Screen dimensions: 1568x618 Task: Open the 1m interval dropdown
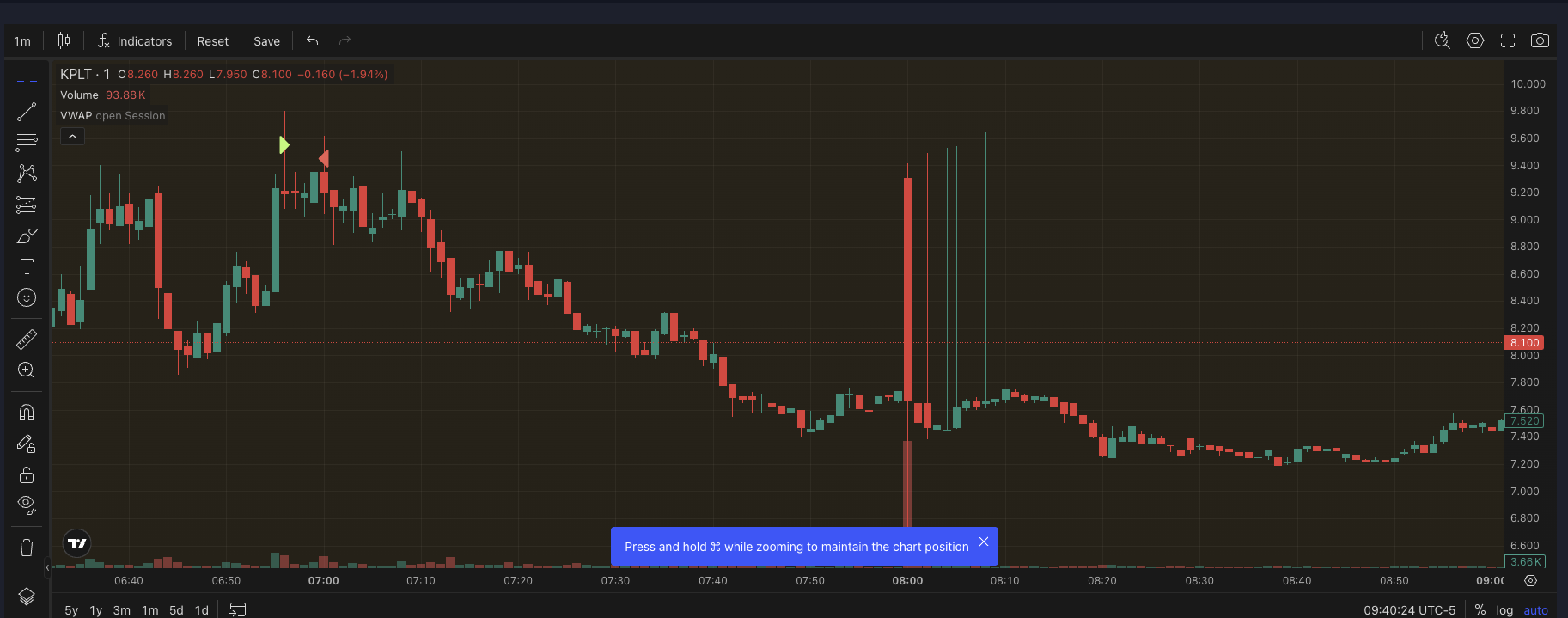coord(22,41)
